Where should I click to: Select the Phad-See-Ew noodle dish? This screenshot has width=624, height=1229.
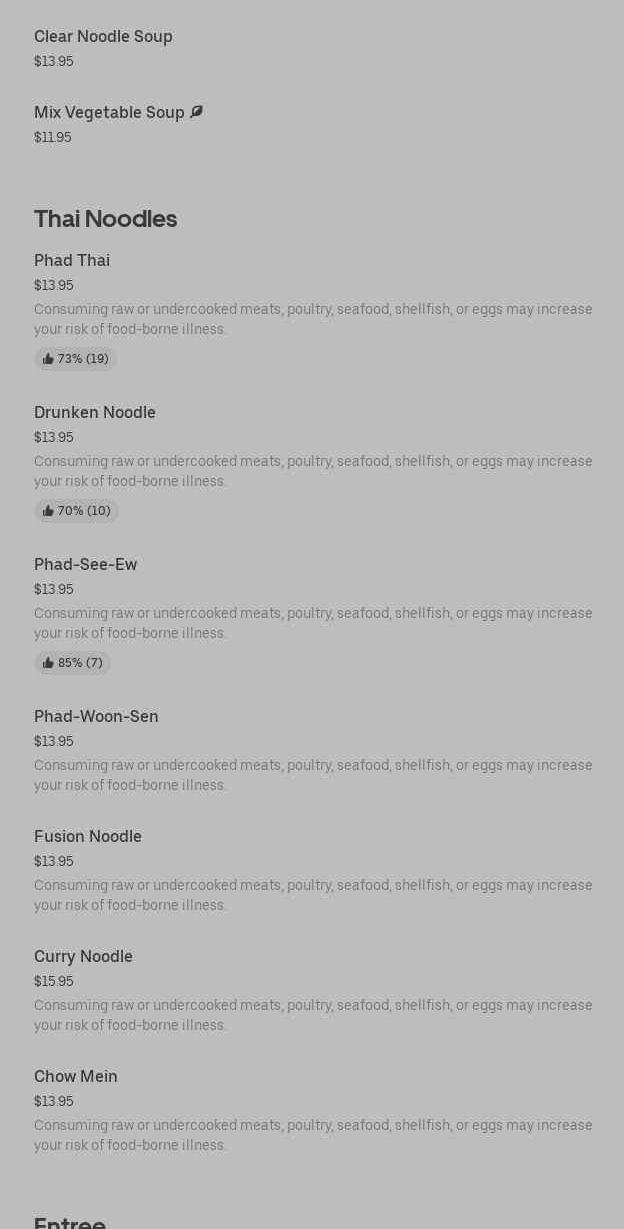[86, 565]
